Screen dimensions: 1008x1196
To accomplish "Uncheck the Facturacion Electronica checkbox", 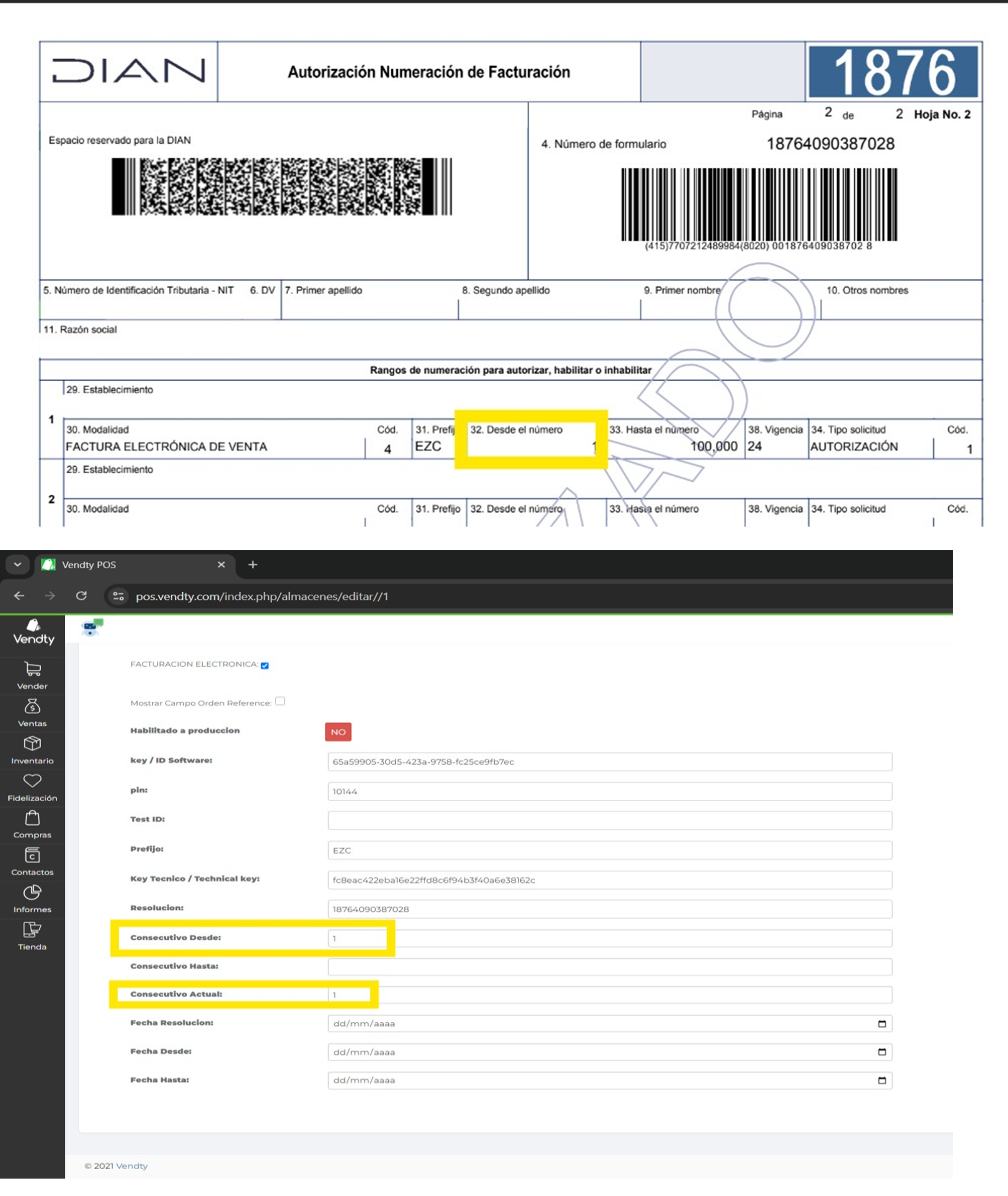I will tap(265, 665).
